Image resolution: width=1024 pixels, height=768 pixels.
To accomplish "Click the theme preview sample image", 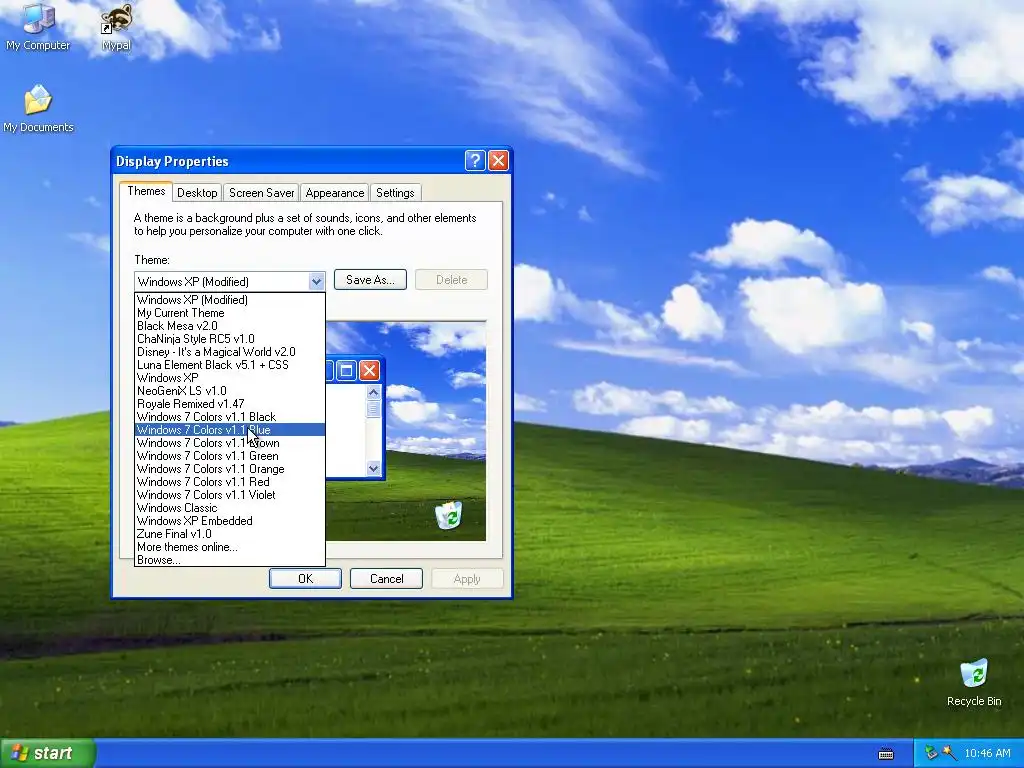I will 406,431.
